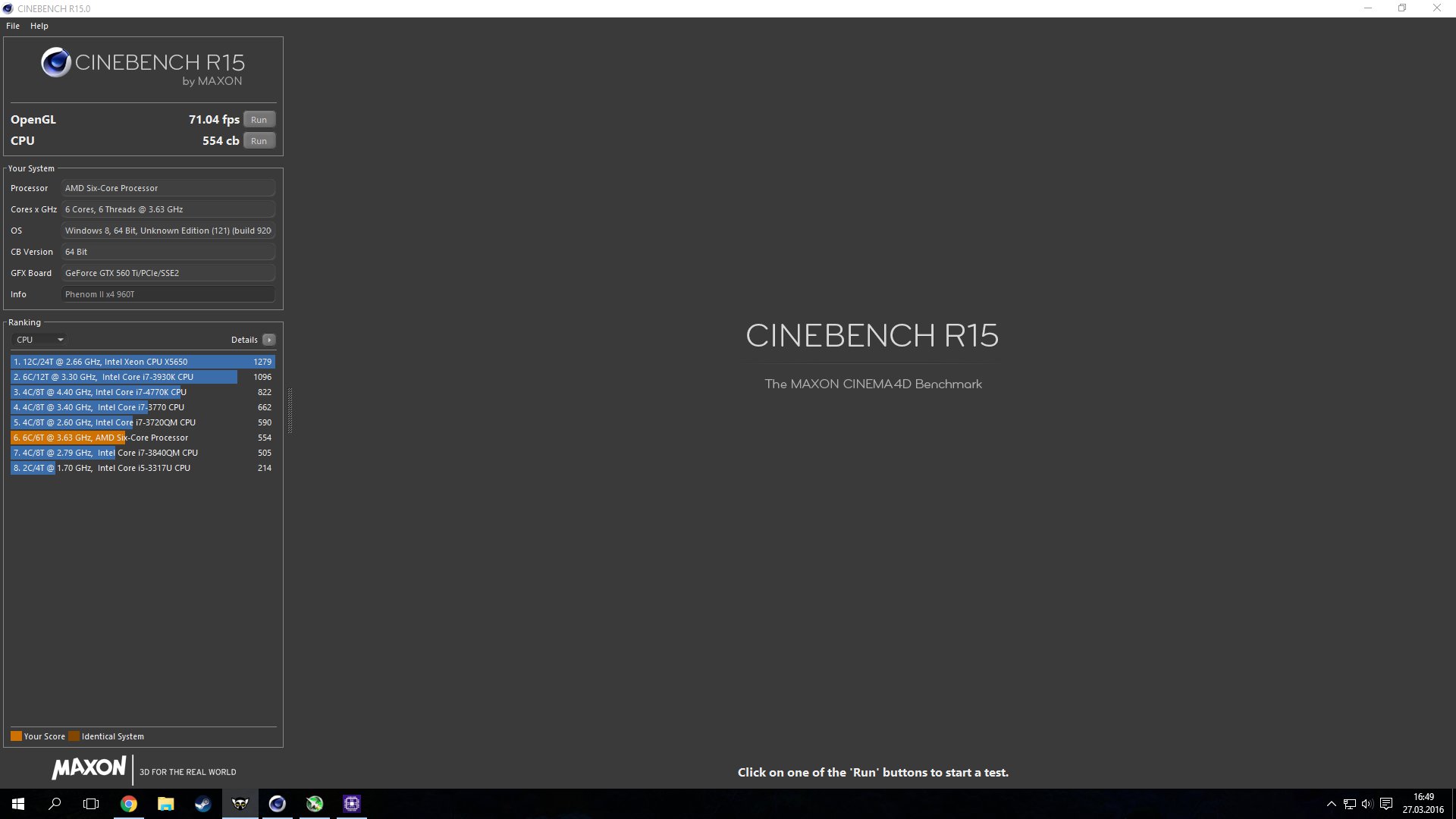The height and width of the screenshot is (819, 1456).
Task: Select ranking row Intel Core i7-4770K
Action: point(143,392)
